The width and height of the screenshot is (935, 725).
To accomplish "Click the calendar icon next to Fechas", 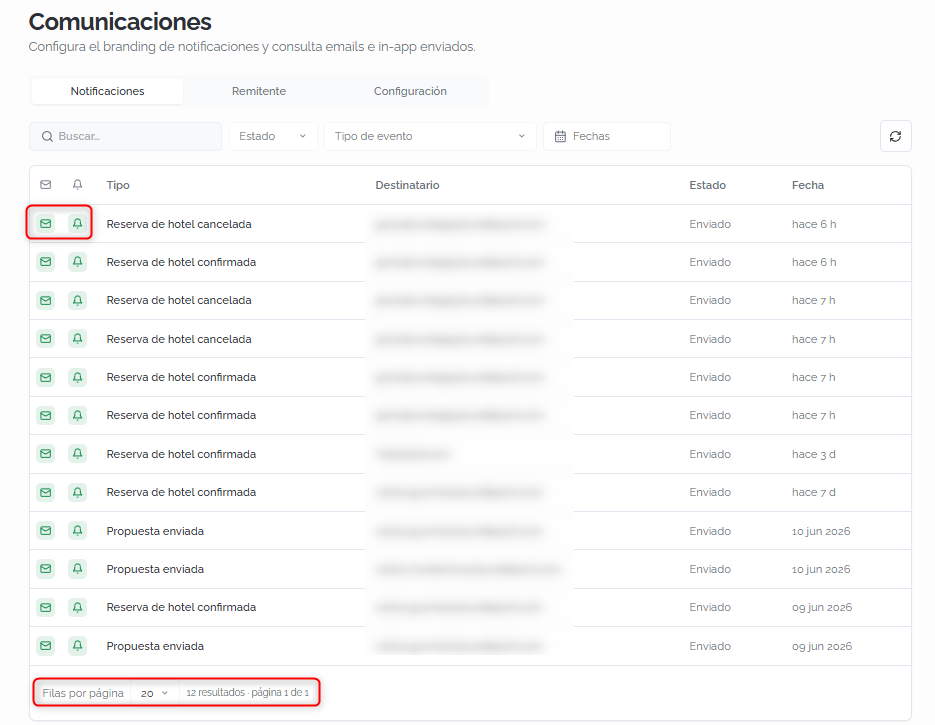I will (x=560, y=137).
